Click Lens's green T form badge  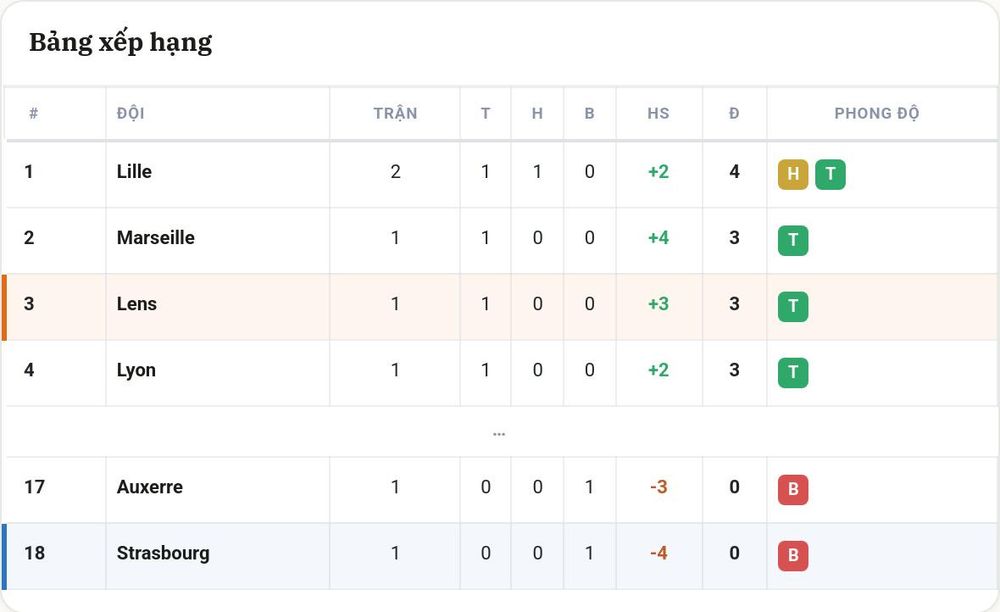tap(793, 307)
